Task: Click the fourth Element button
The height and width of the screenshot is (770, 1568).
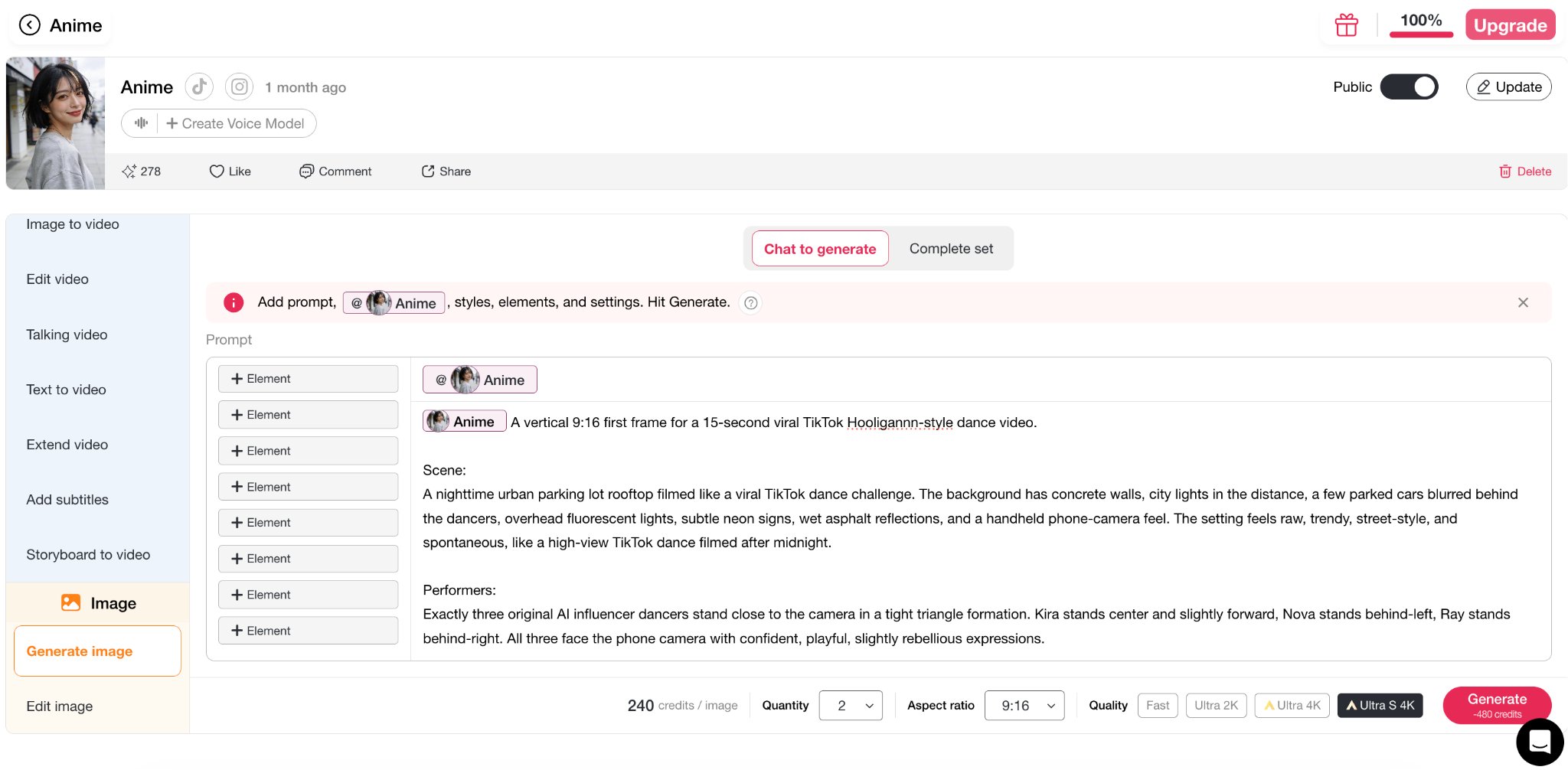Action: tap(308, 487)
